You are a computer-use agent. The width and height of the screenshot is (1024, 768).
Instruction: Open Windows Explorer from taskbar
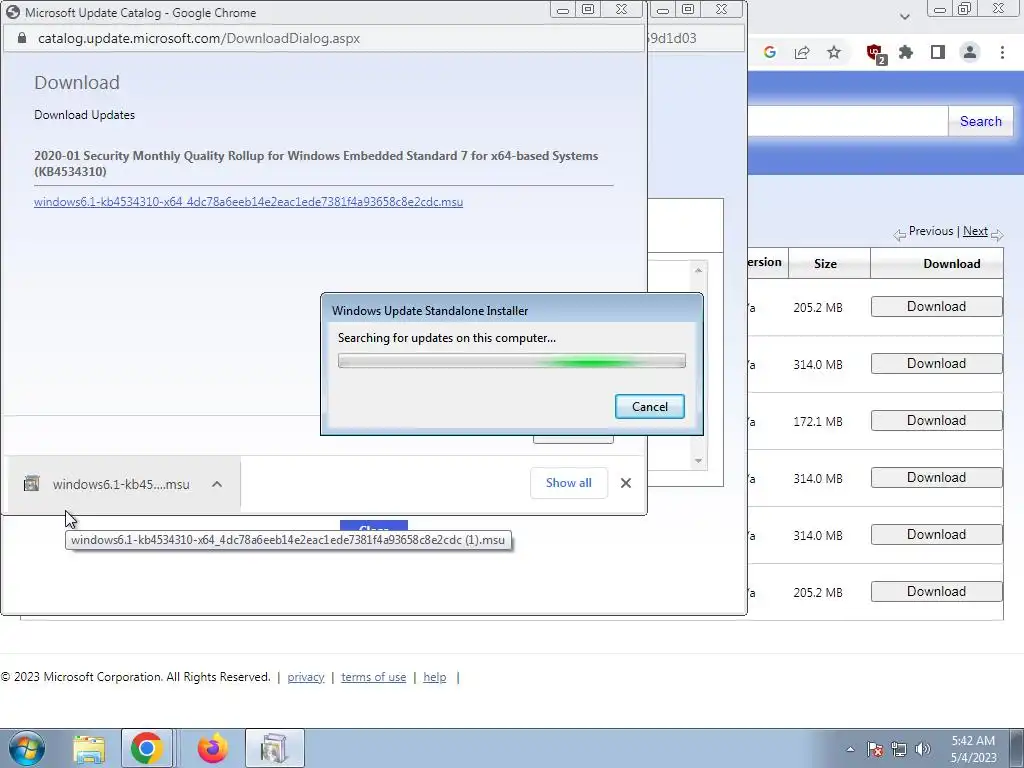tap(89, 748)
